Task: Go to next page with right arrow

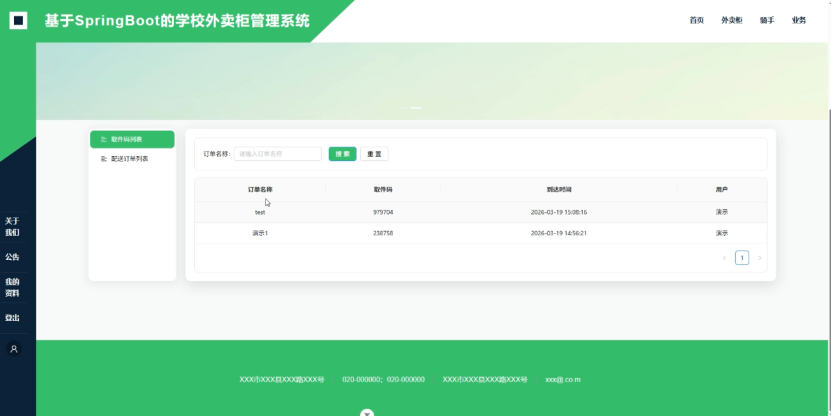Action: click(759, 258)
